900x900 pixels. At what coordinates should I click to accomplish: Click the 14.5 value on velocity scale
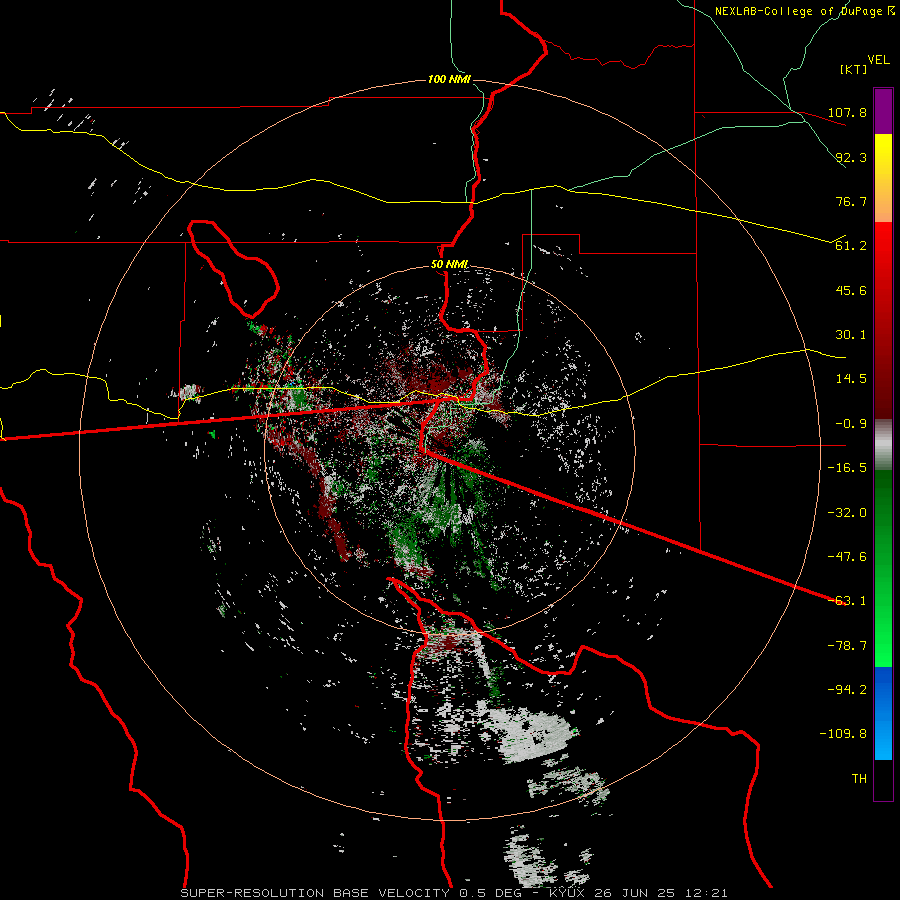point(851,379)
